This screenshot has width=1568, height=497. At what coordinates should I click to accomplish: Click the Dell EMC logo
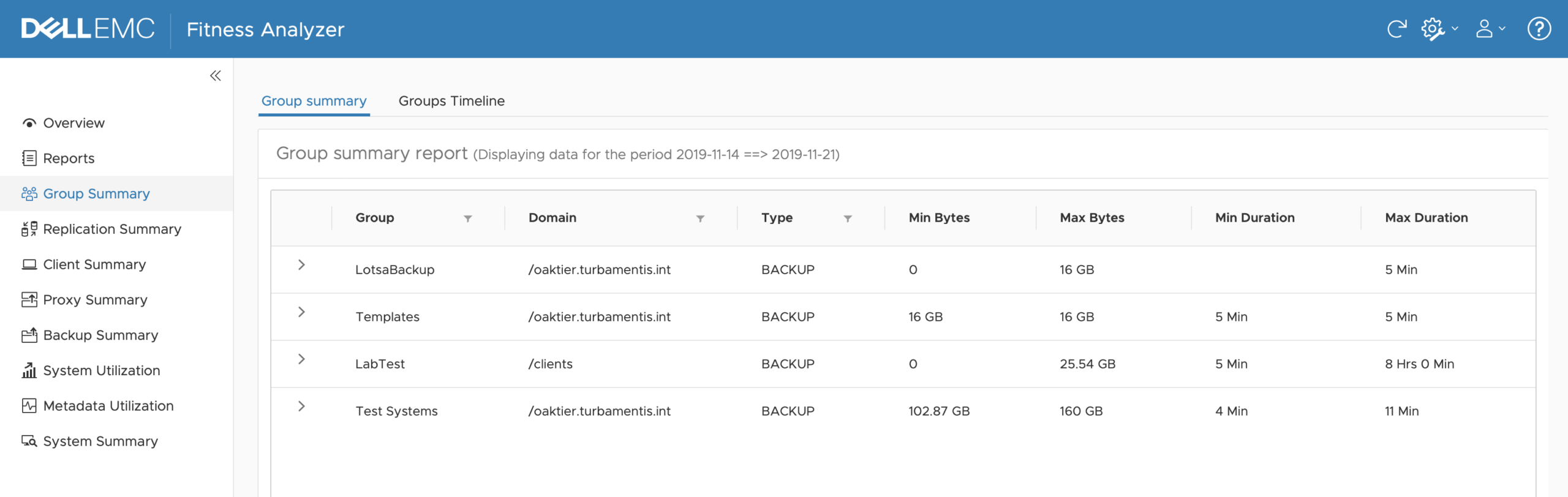click(88, 29)
